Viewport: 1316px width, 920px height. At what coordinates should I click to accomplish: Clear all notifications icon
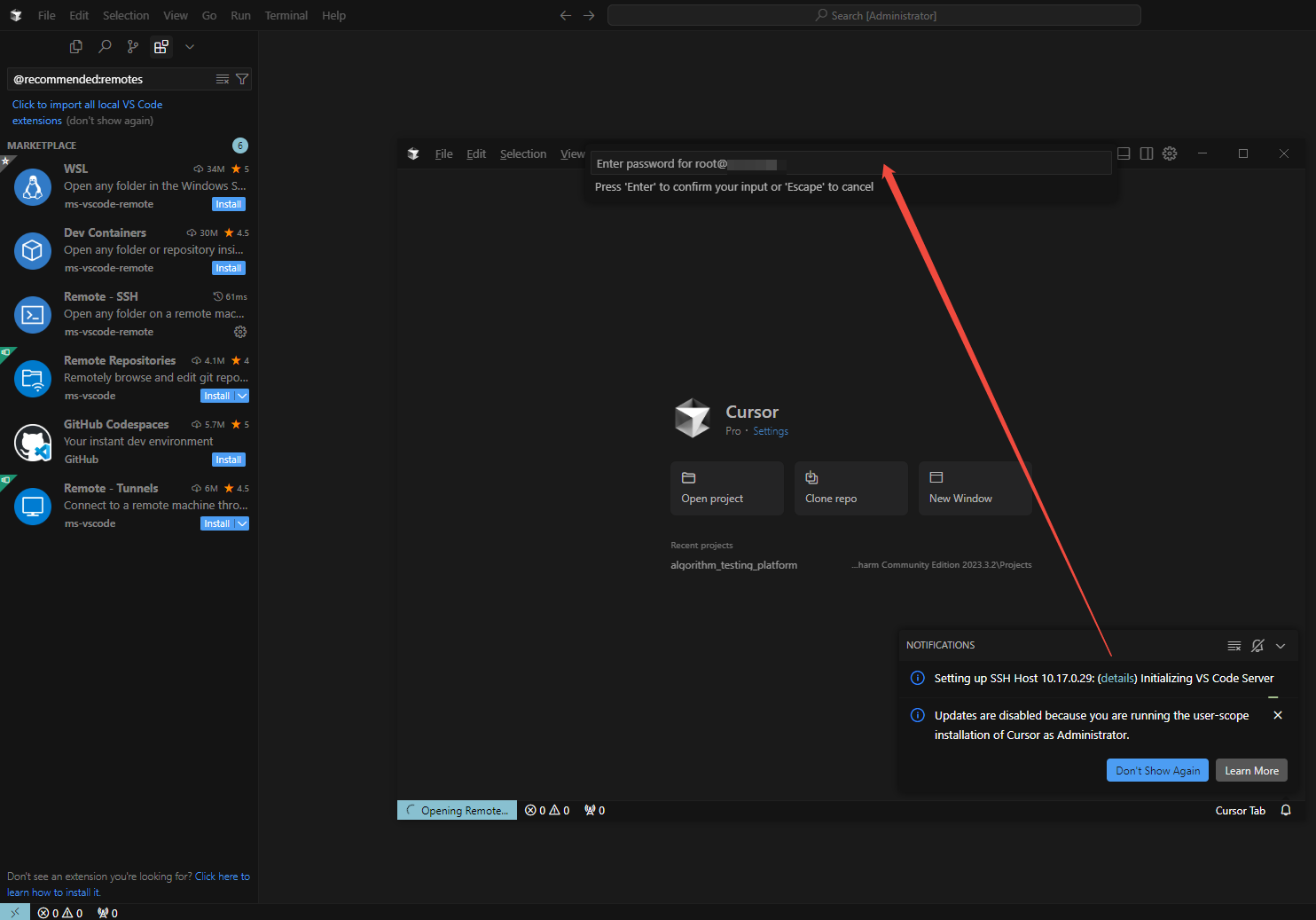1234,645
